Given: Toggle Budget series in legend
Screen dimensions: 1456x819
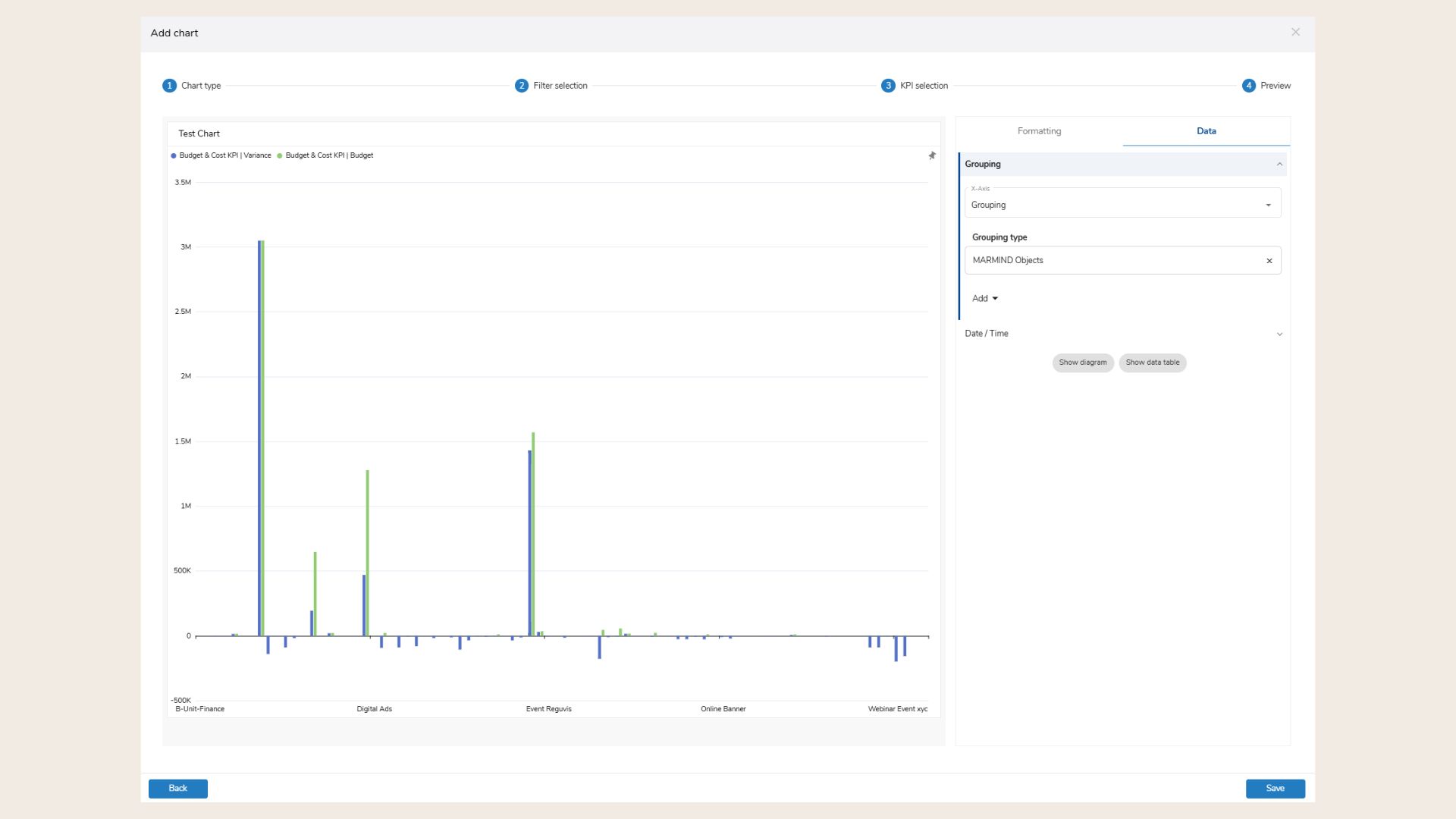Looking at the screenshot, I should tap(328, 155).
